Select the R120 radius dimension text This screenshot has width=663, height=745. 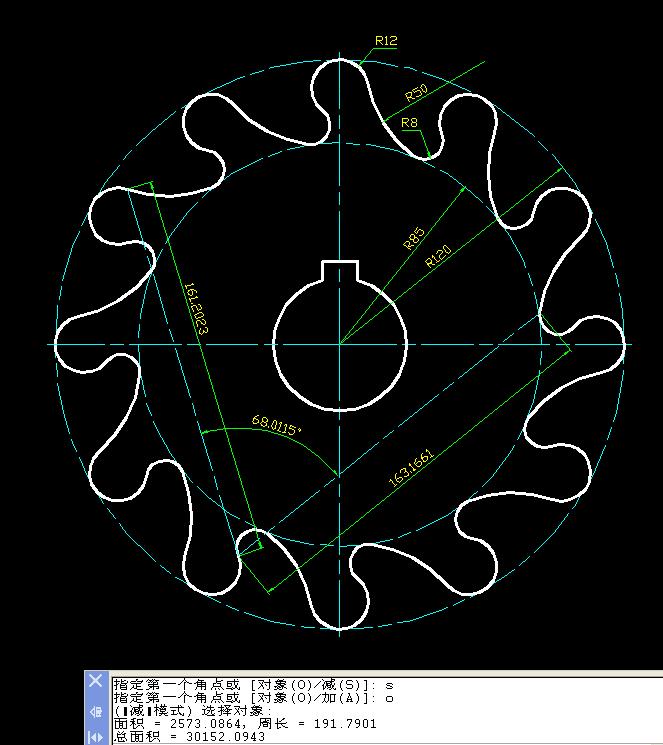(438, 257)
